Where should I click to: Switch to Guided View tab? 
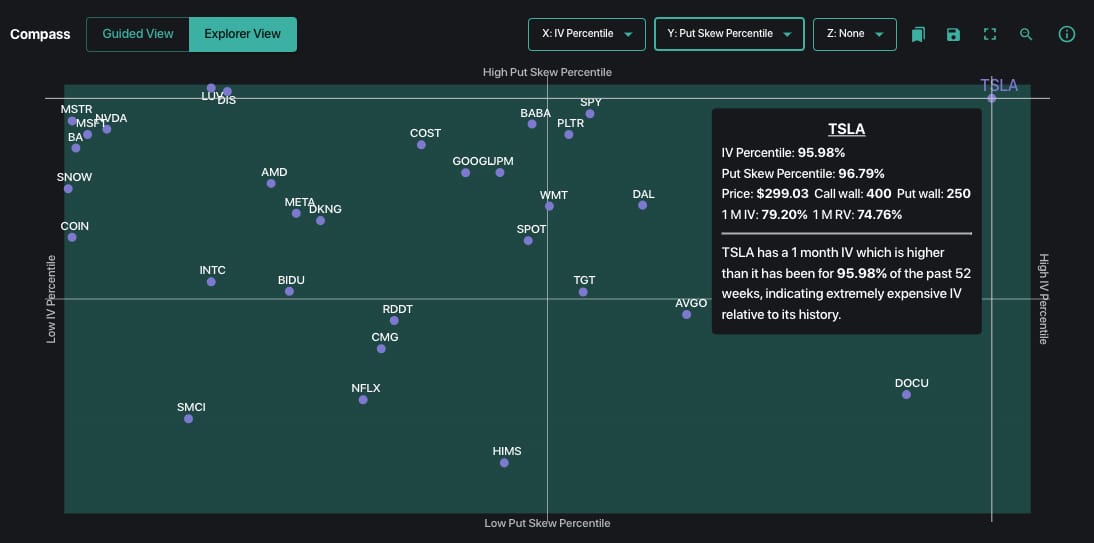(x=137, y=34)
